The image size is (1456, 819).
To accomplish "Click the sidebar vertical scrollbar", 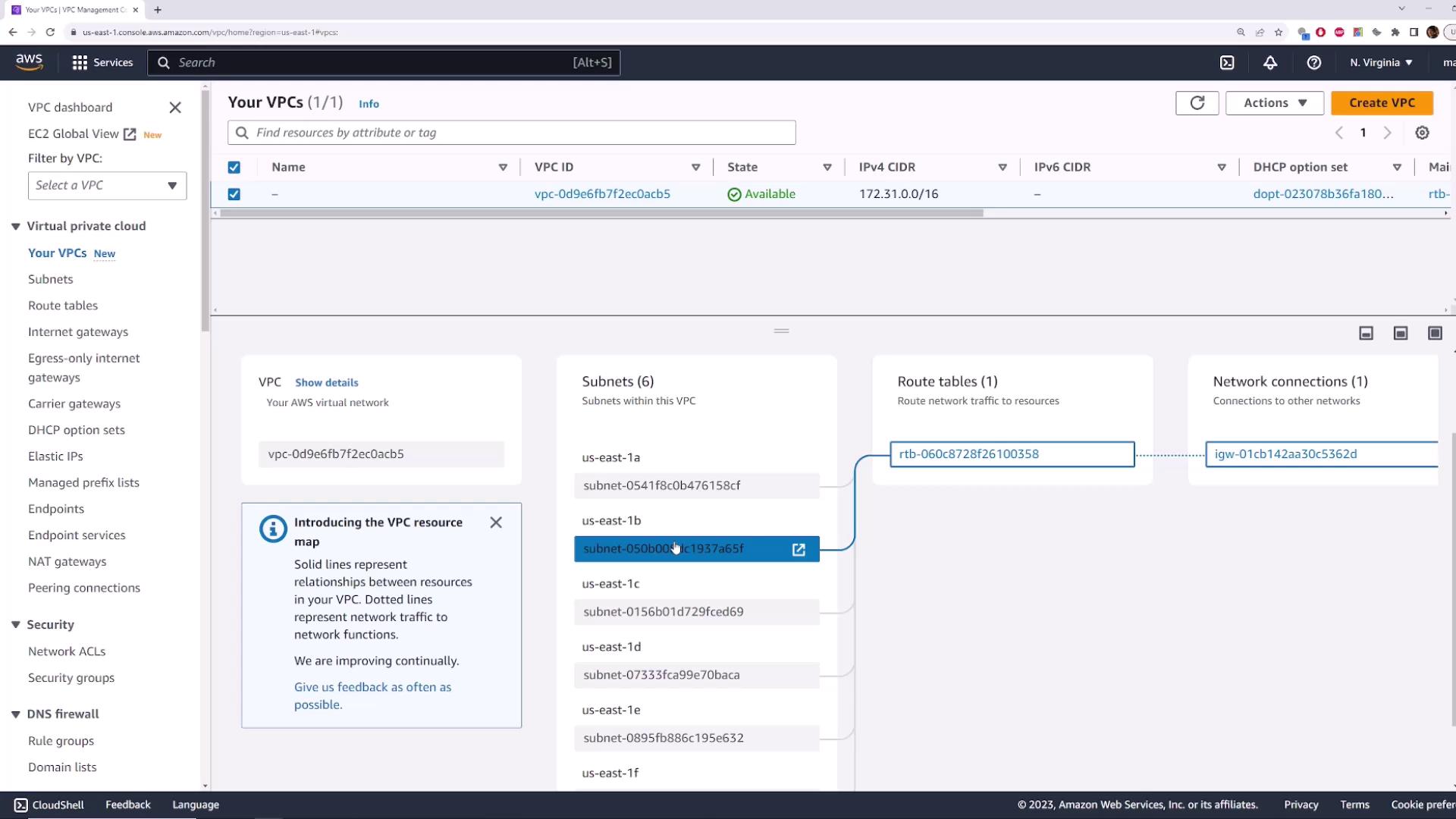I will point(205,211).
